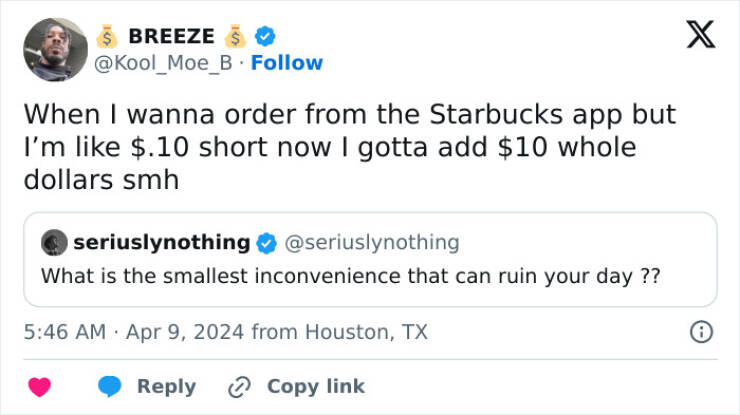Click the chain link icon

pyautogui.click(x=237, y=386)
